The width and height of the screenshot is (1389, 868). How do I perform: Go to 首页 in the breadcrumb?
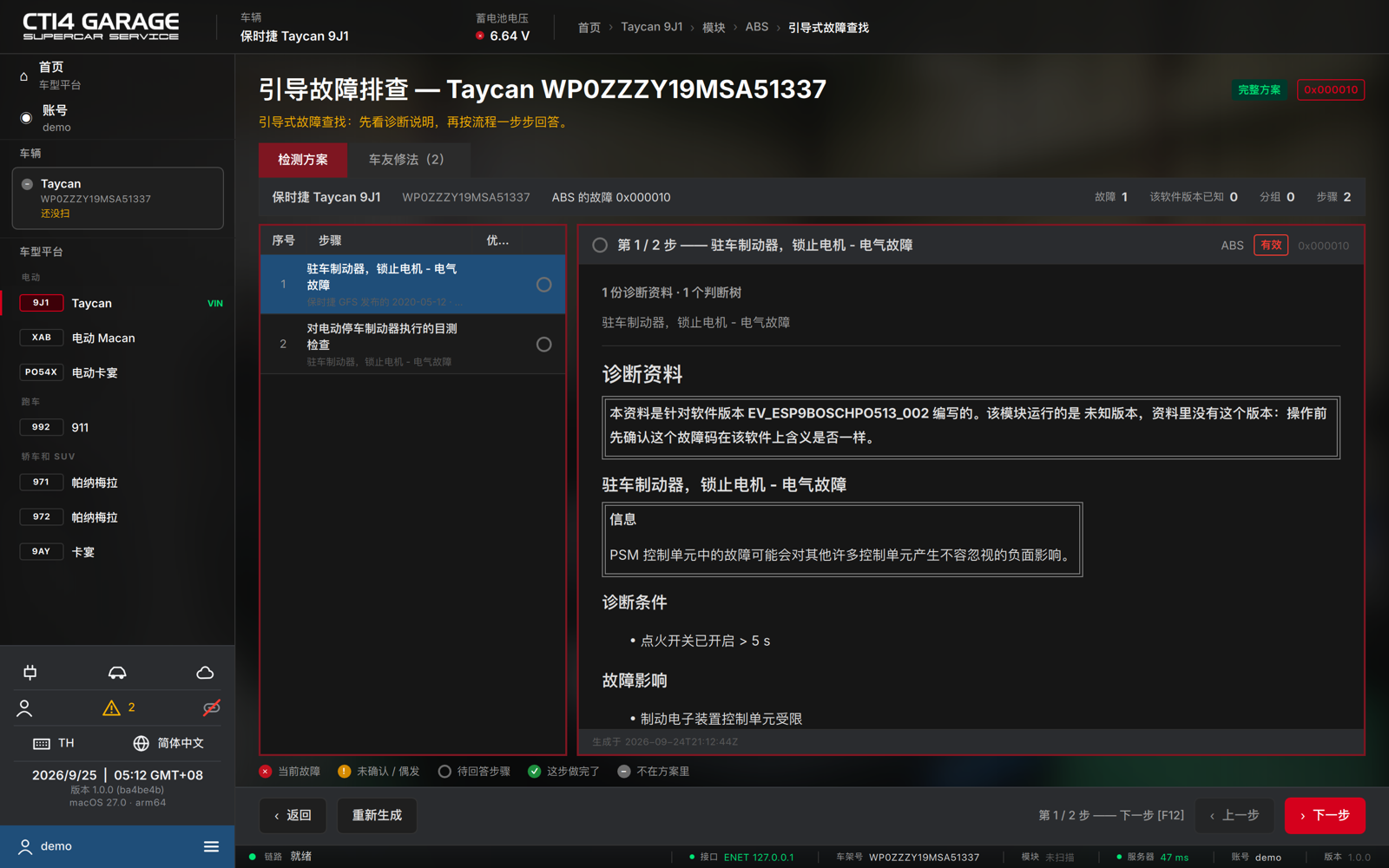click(x=589, y=28)
